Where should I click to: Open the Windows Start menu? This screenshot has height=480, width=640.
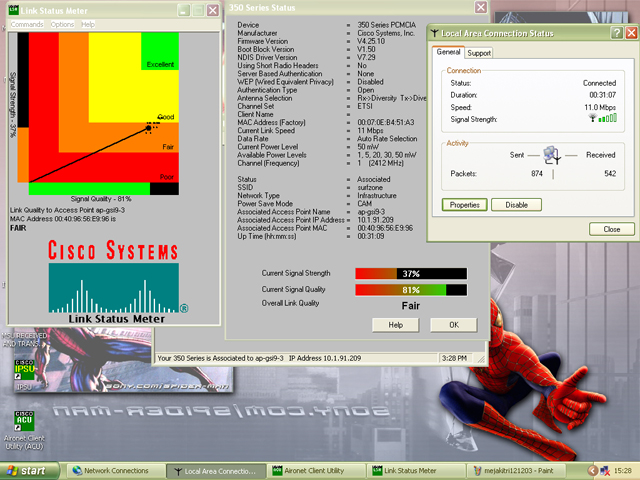[x=29, y=470]
